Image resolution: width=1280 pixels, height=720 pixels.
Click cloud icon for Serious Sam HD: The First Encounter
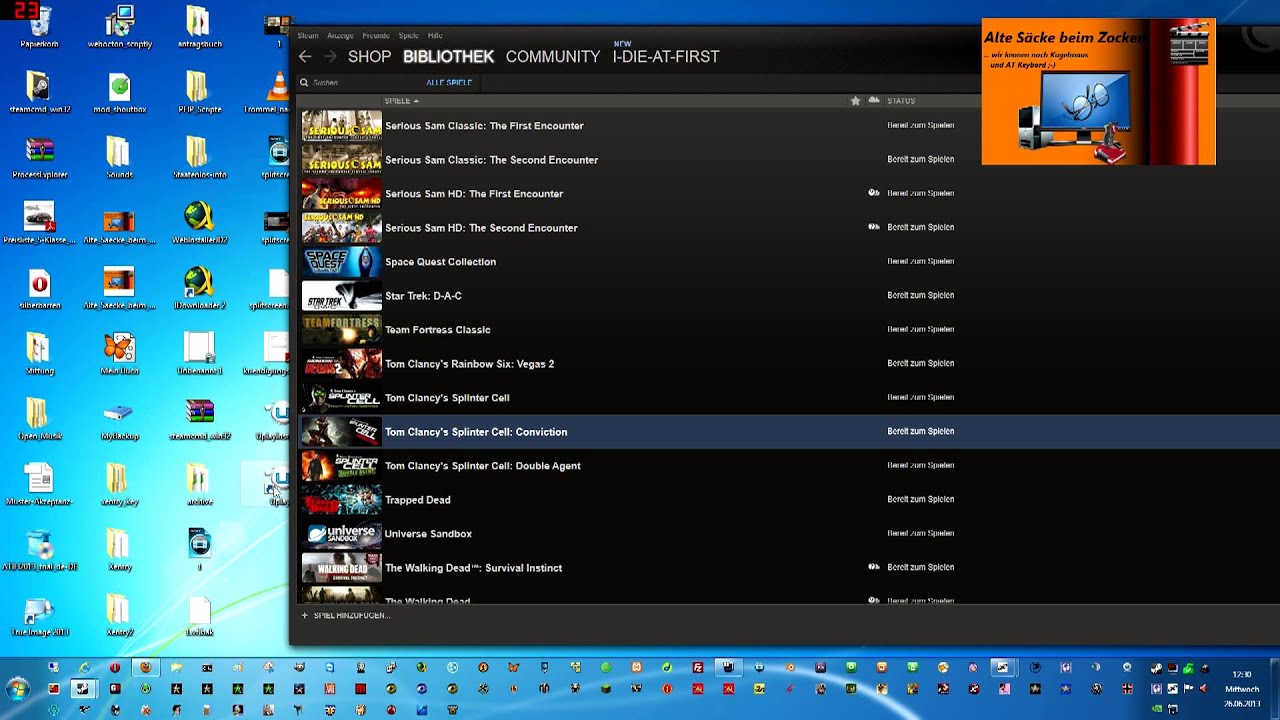click(874, 193)
